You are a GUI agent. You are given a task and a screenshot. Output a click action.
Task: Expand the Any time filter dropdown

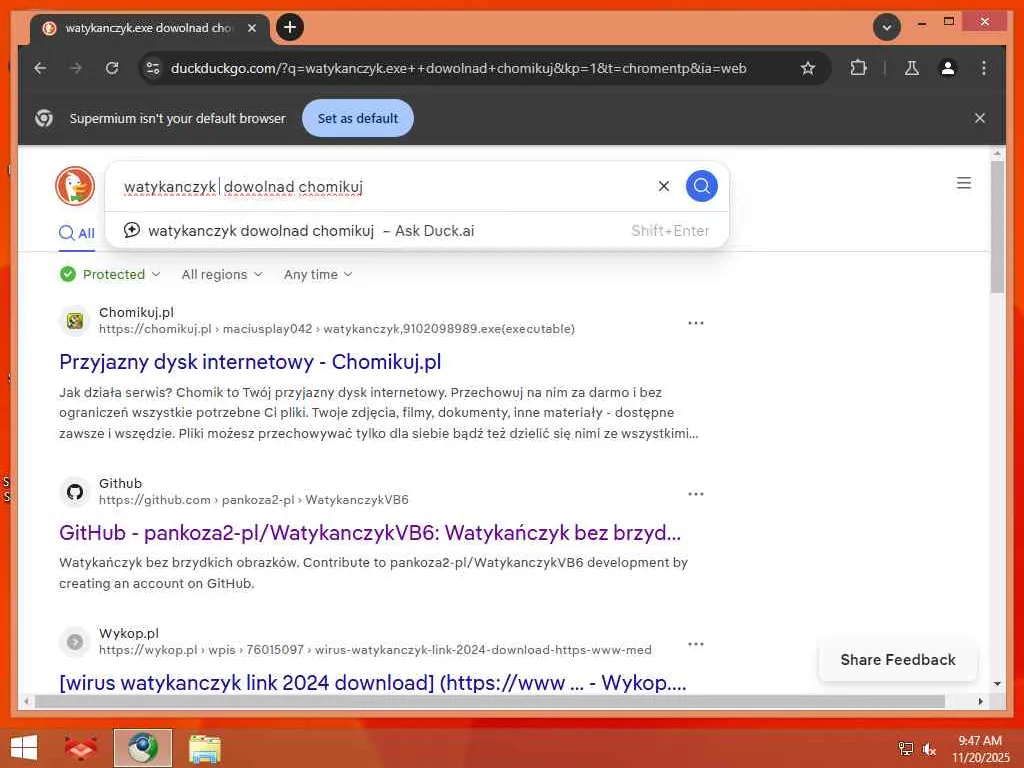pos(318,274)
